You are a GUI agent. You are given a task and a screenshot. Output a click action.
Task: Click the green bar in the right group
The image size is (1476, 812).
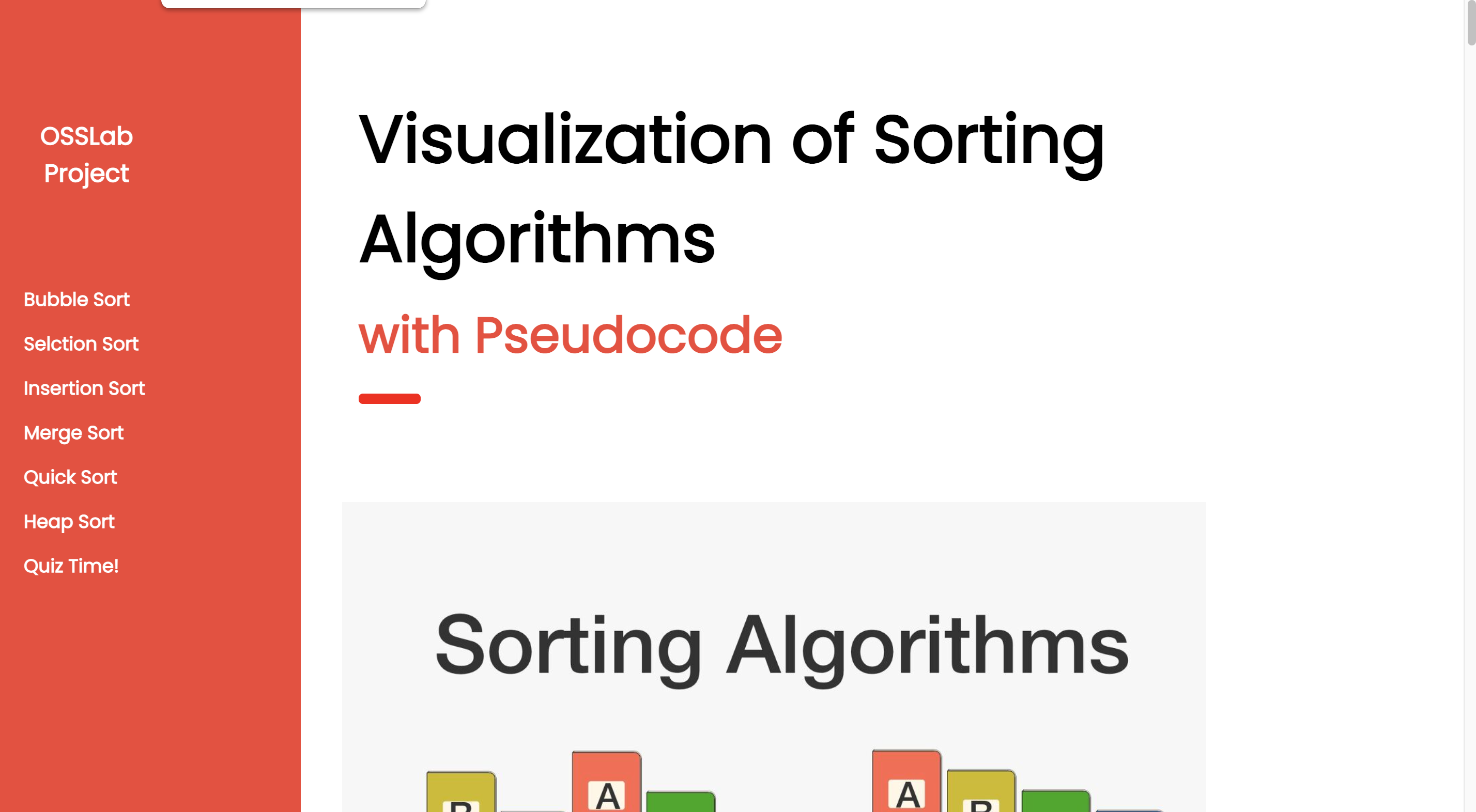(x=1055, y=801)
